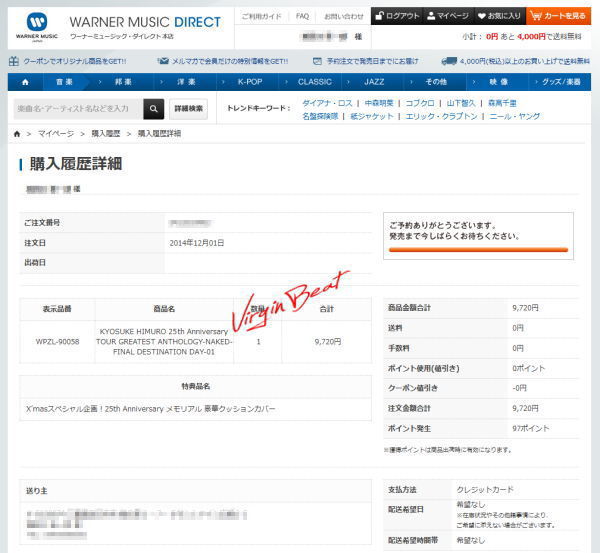
Task: Click the 中森明菜 trend keyword
Action: (379, 103)
